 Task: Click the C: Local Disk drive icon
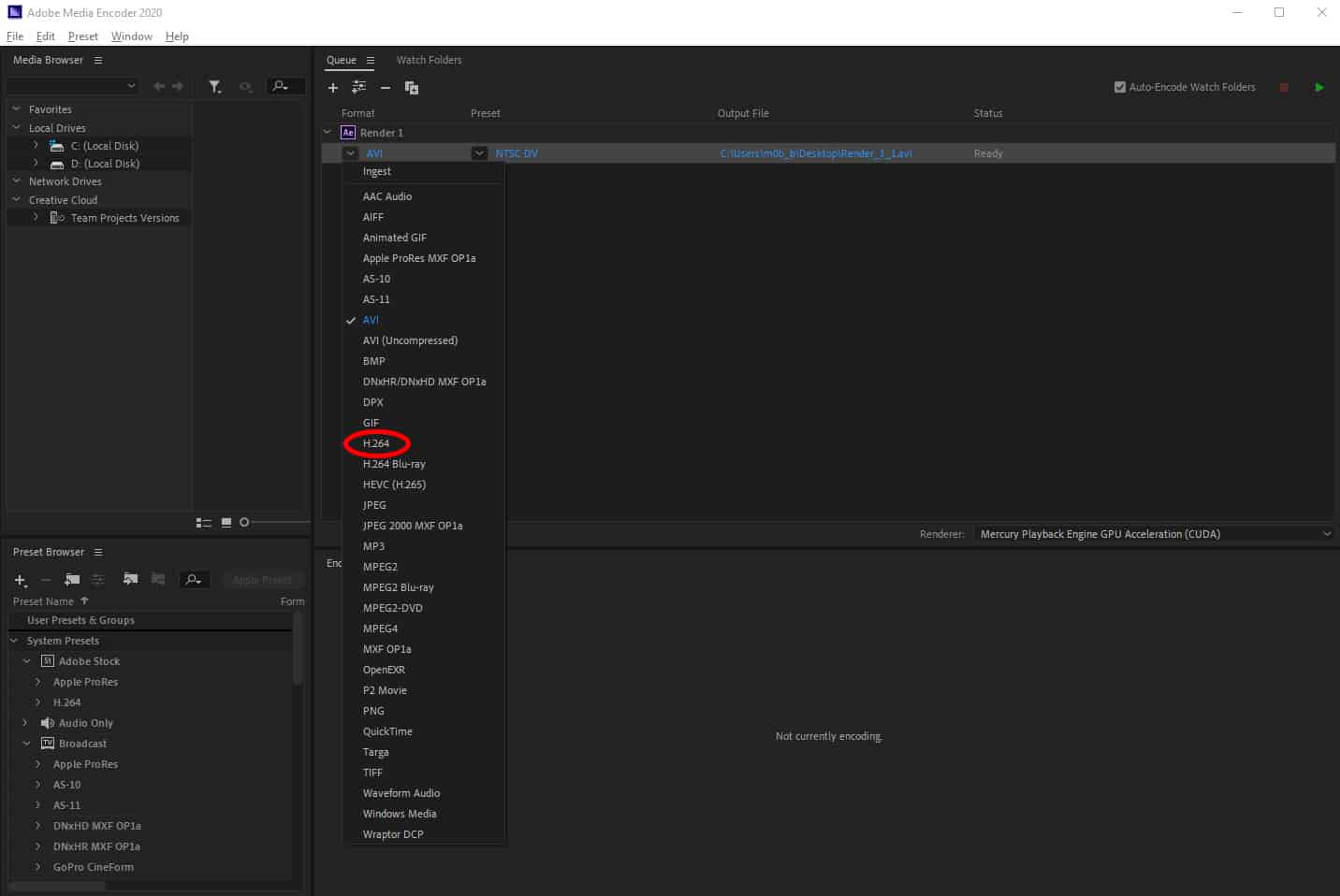(x=57, y=146)
